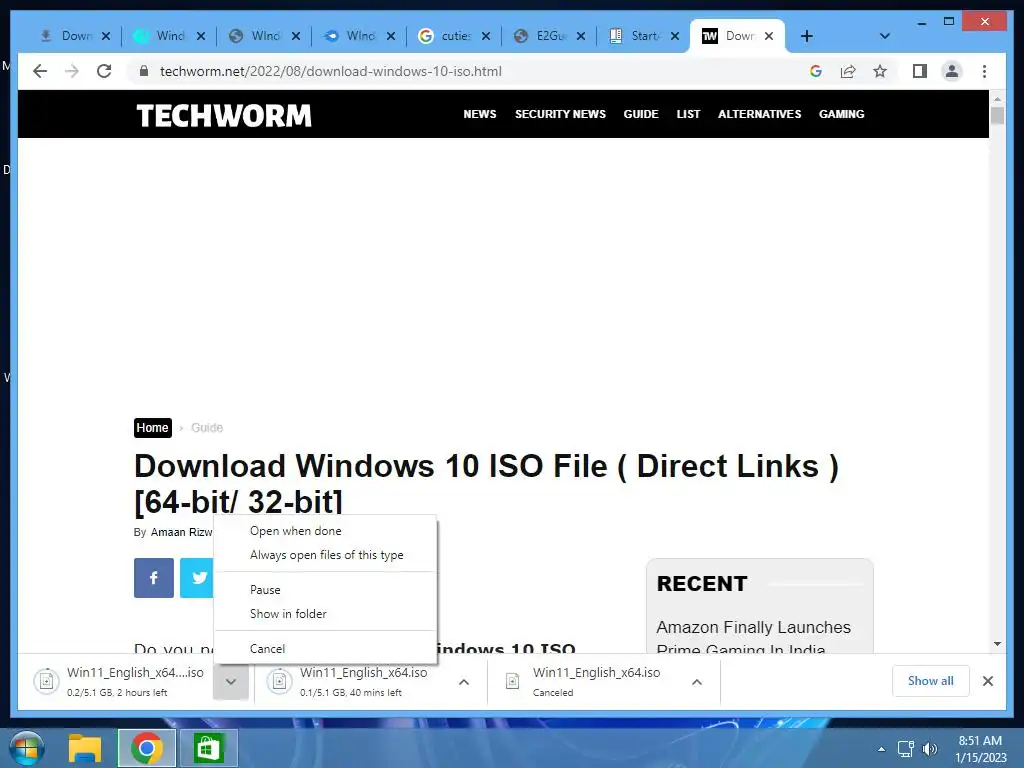Expand options for the canceled download
The height and width of the screenshot is (768, 1024).
tap(697, 682)
